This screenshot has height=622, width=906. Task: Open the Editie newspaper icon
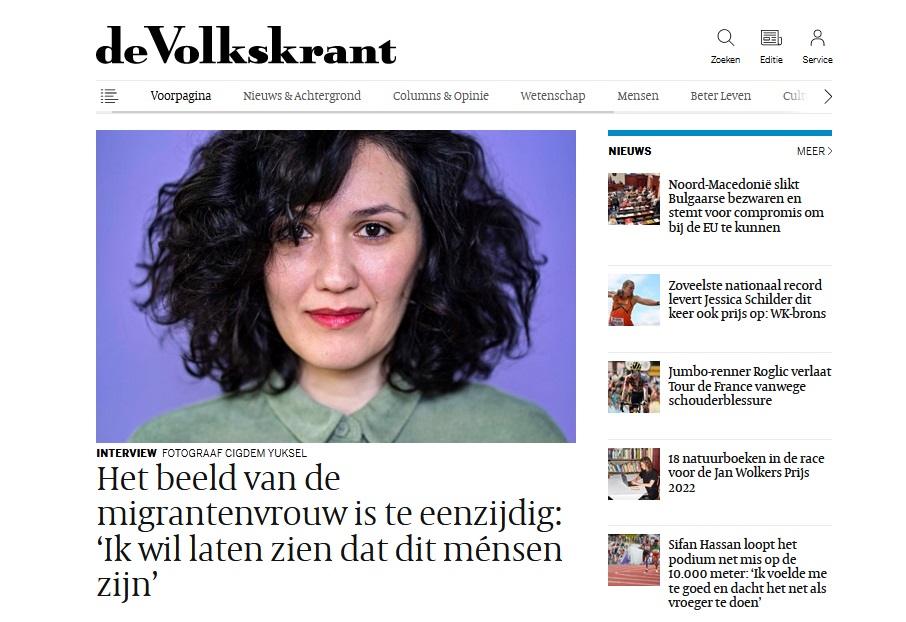click(771, 38)
